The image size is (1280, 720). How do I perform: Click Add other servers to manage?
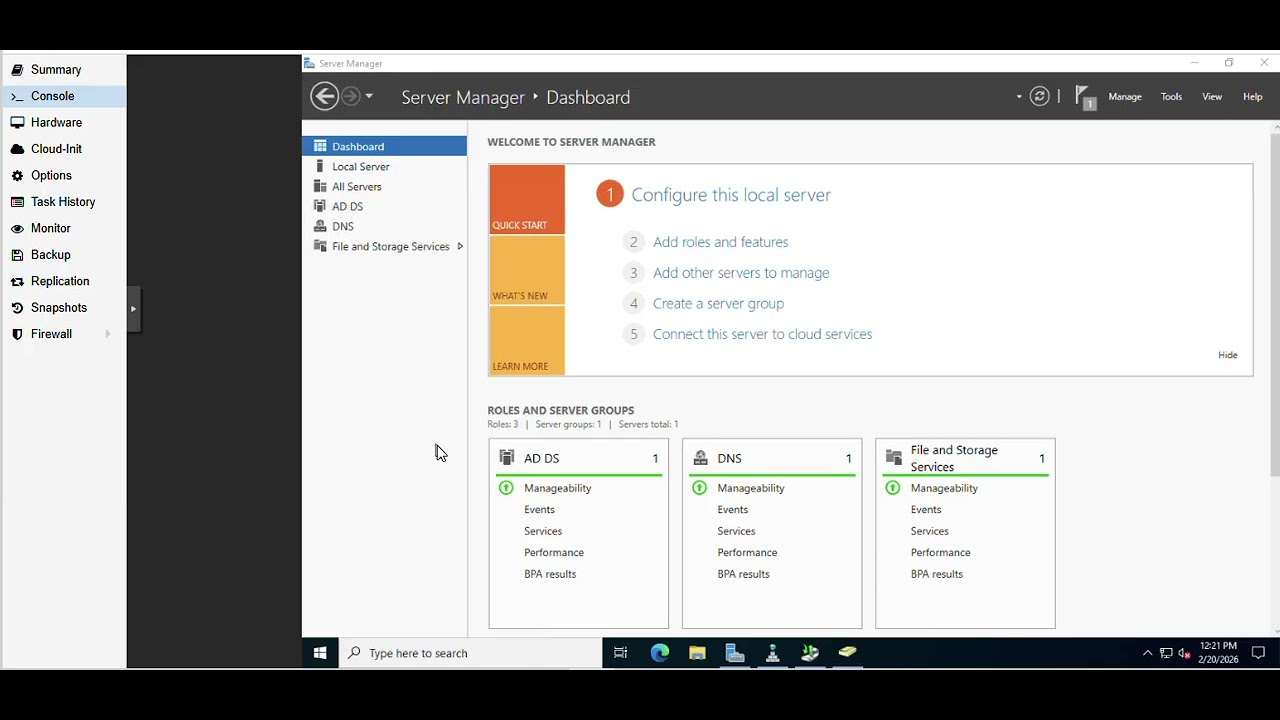(x=741, y=273)
